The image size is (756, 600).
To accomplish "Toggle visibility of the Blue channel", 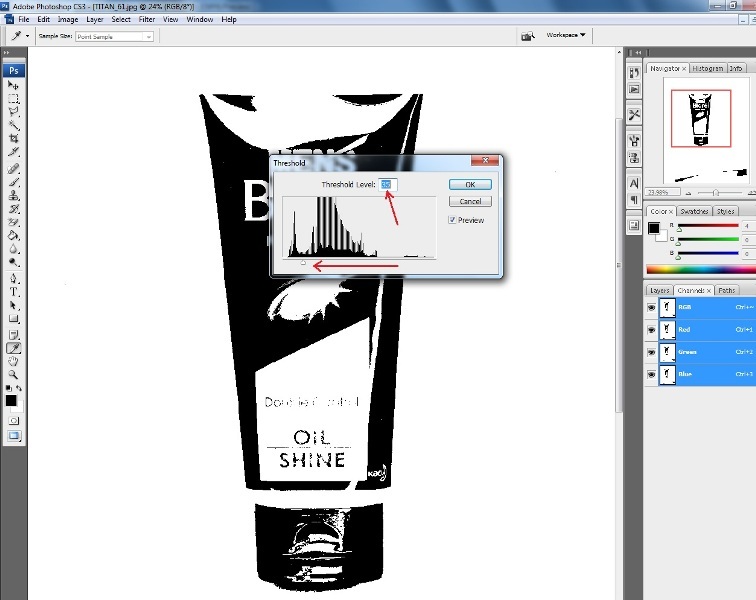I will [651, 374].
